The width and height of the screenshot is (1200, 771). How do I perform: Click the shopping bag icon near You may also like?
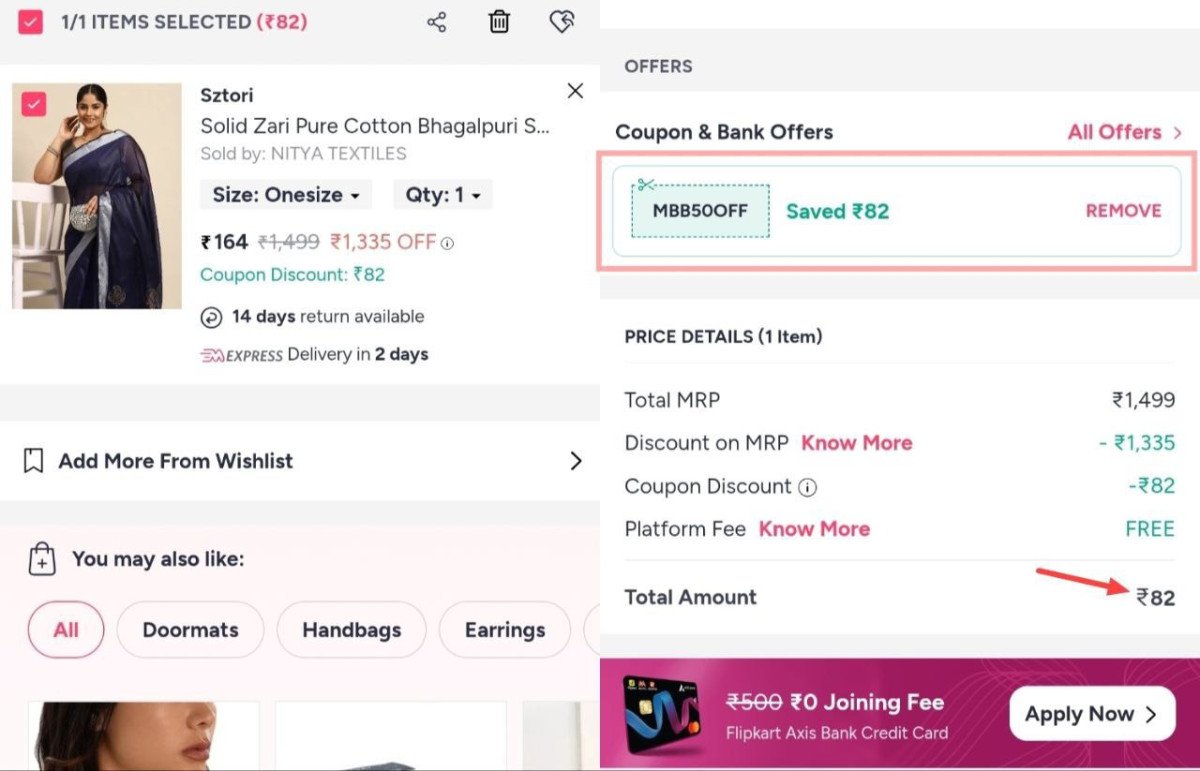coord(42,559)
